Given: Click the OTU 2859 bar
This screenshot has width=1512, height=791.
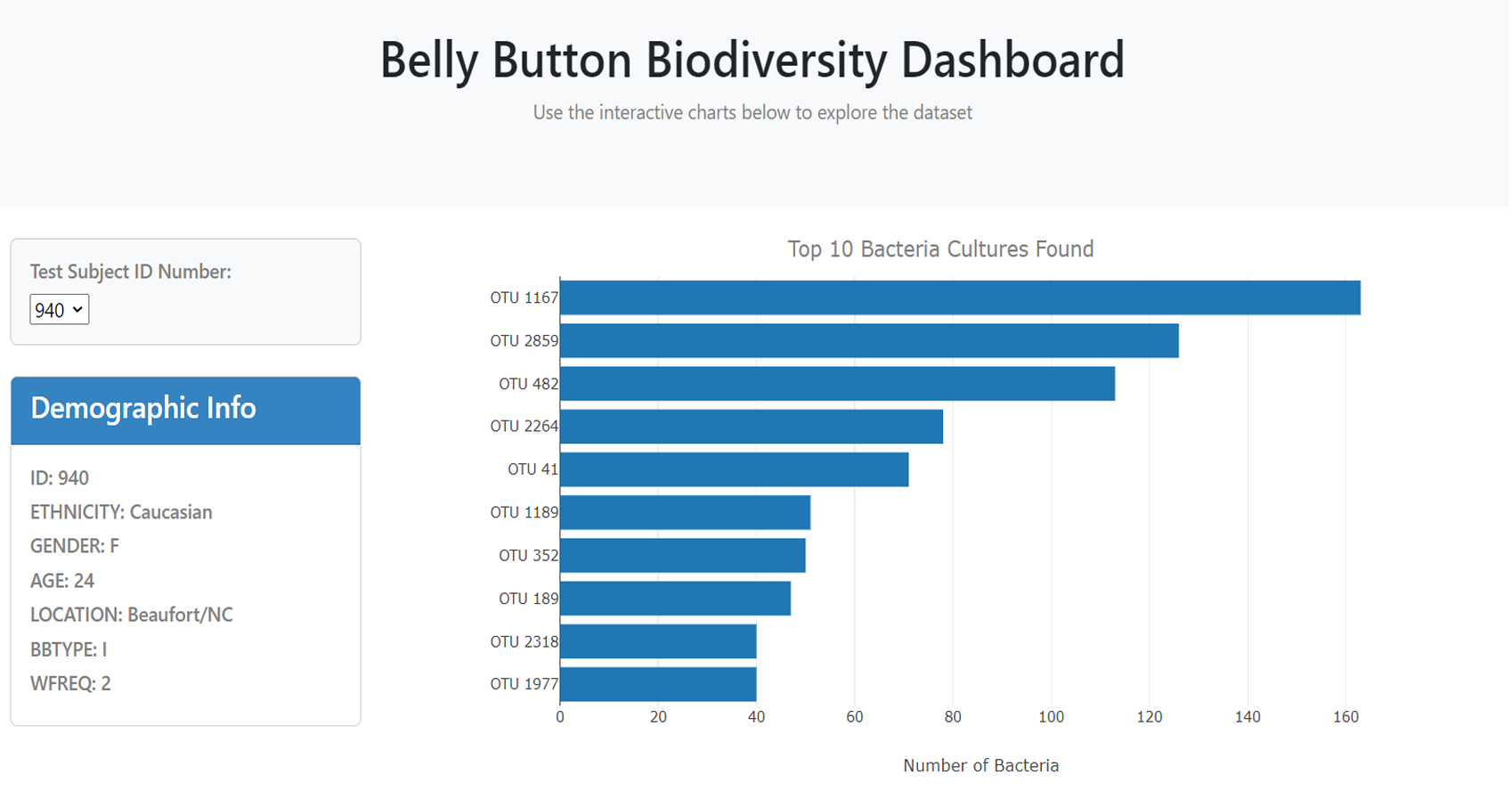Looking at the screenshot, I should click(x=869, y=341).
